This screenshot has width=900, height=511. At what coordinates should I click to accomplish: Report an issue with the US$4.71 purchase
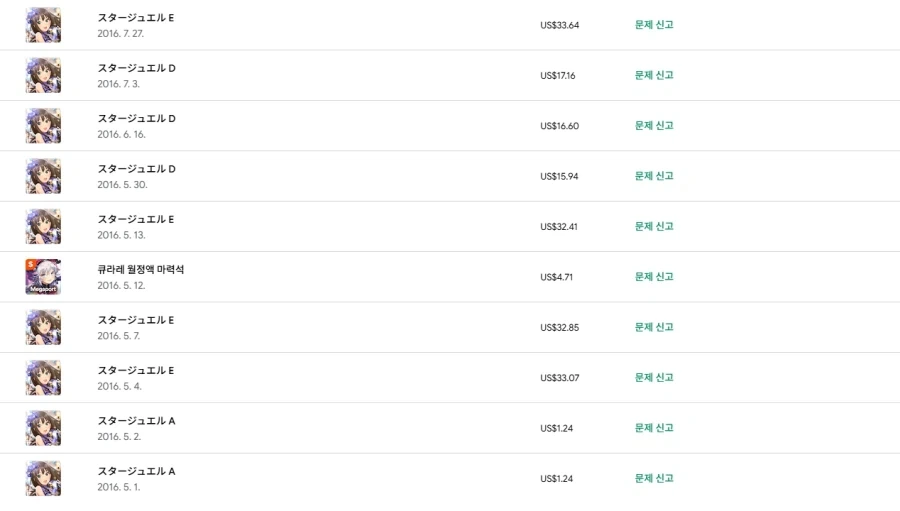coord(654,277)
